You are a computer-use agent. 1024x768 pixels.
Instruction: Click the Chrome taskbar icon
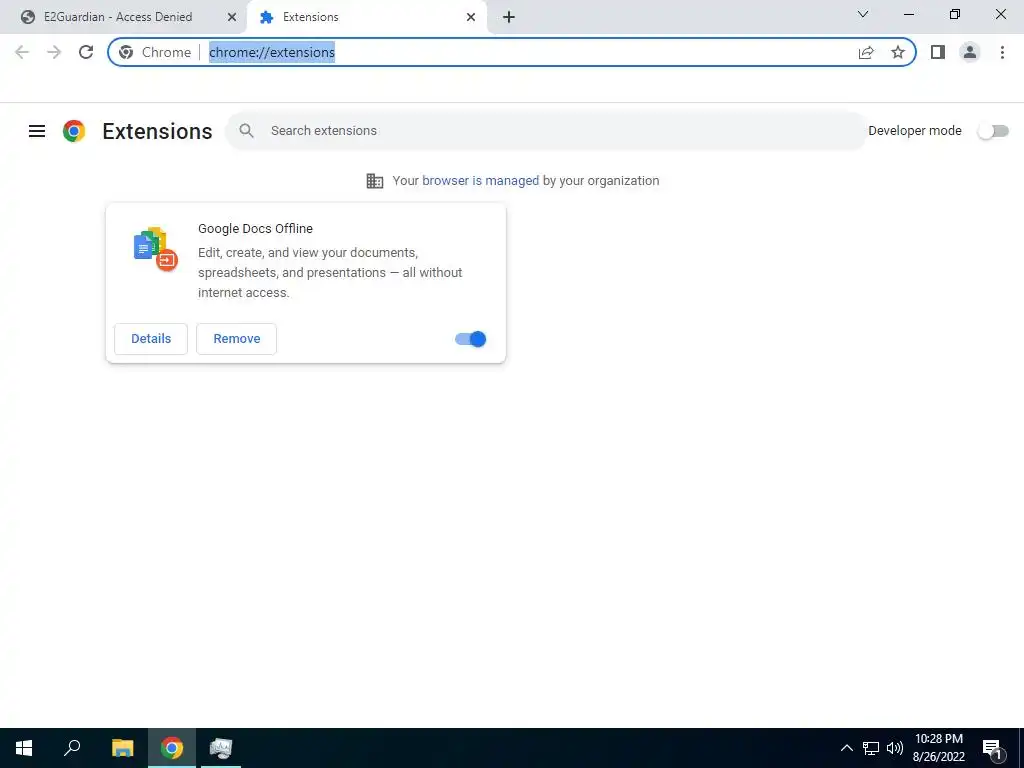pos(172,748)
